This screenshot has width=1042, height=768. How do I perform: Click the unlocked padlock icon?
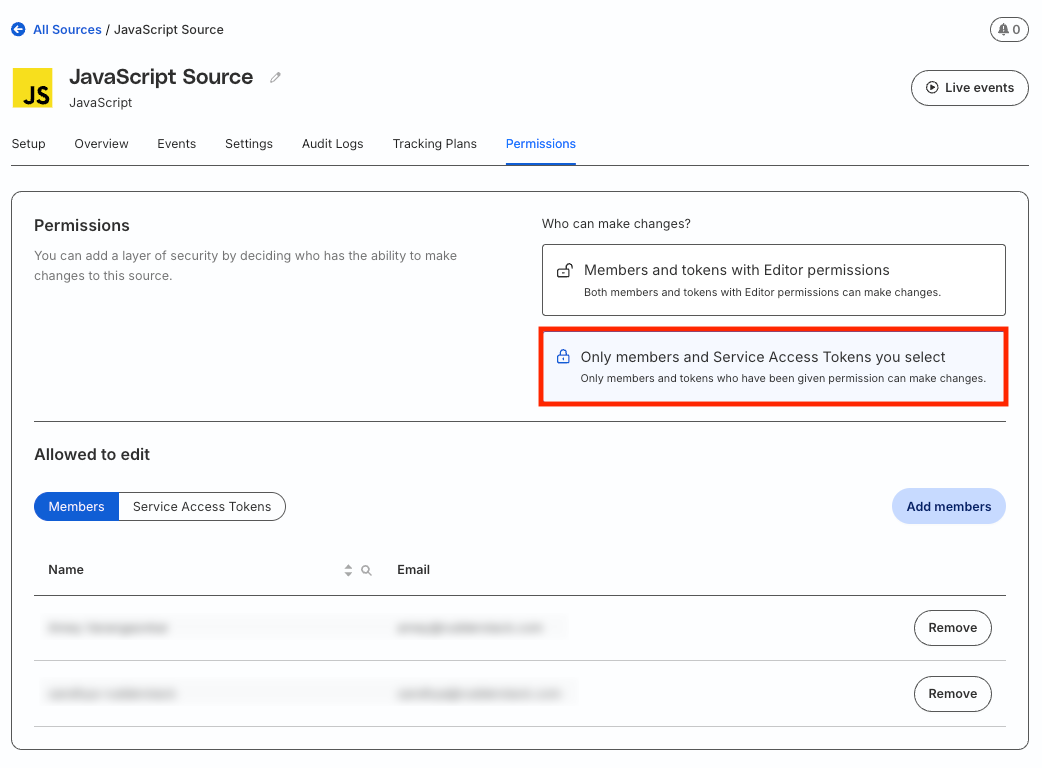(x=565, y=270)
